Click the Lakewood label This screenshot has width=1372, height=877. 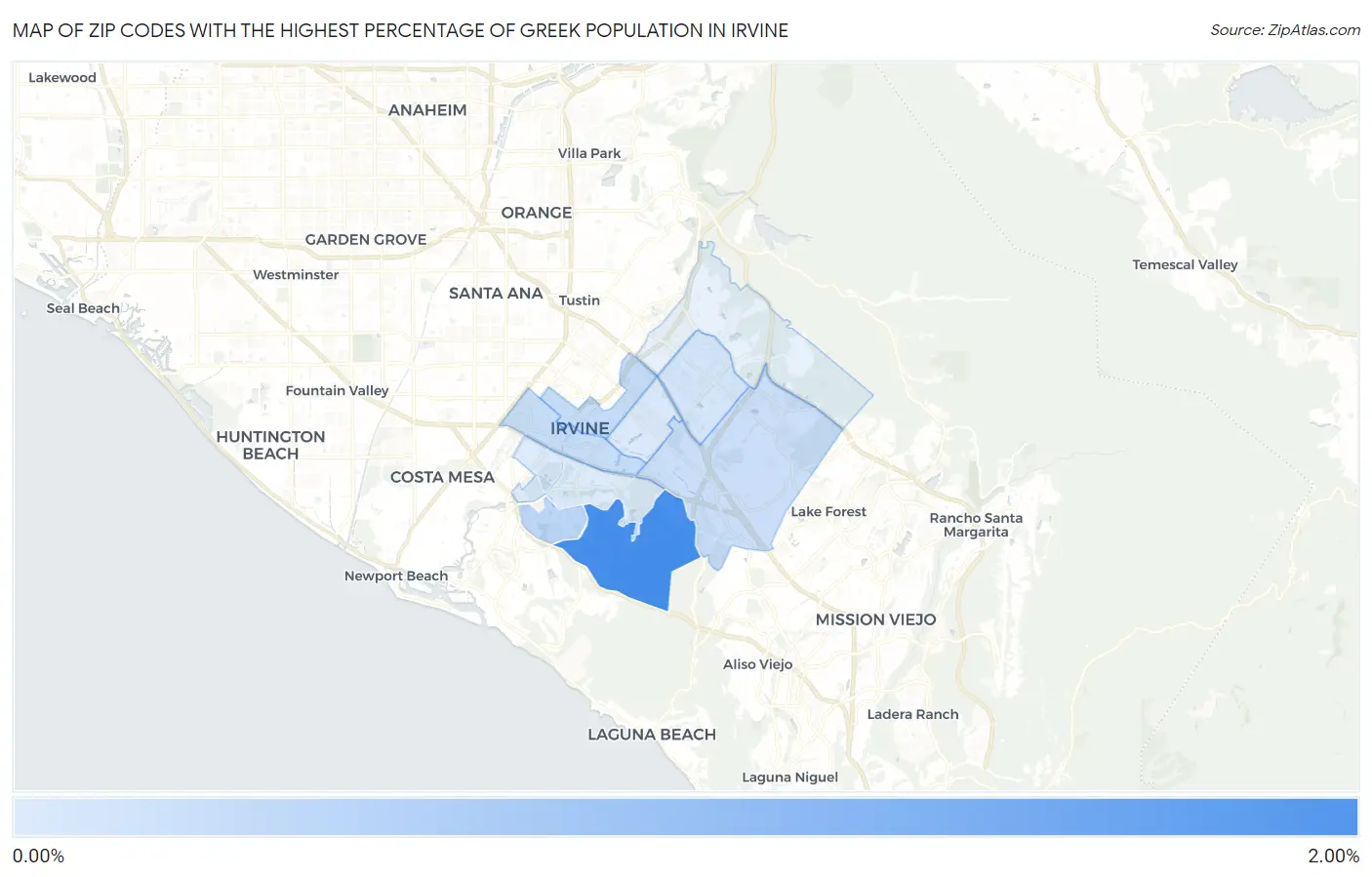point(62,78)
